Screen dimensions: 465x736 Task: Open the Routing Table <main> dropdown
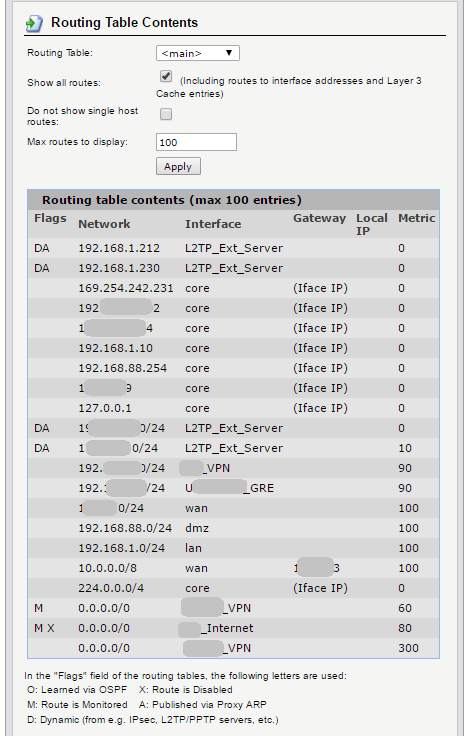(198, 53)
